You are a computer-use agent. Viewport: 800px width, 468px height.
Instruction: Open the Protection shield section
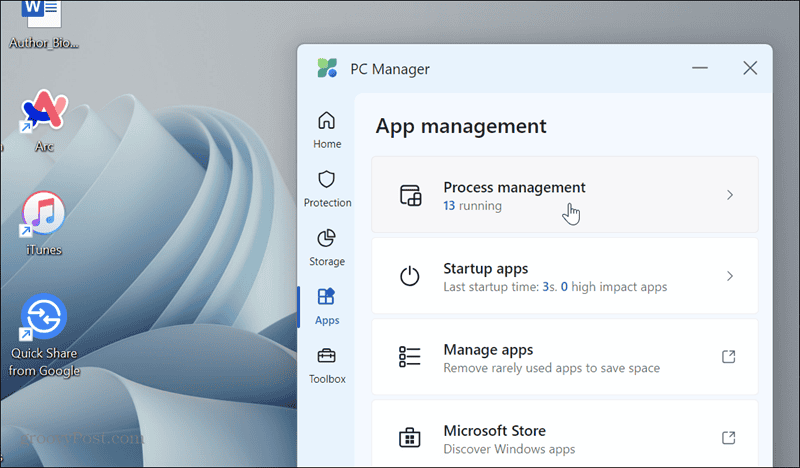coord(327,188)
